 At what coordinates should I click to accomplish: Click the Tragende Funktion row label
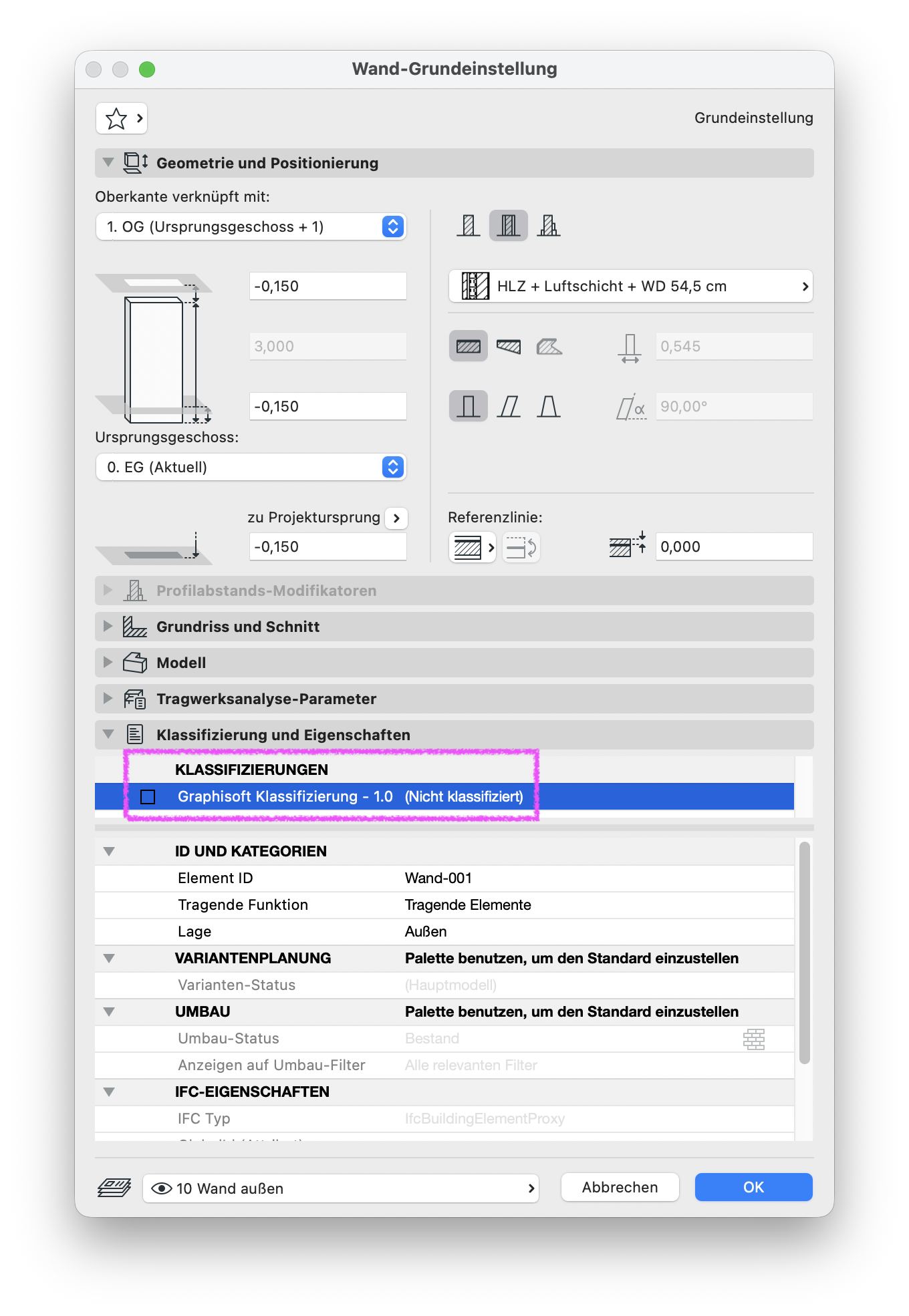pos(243,905)
